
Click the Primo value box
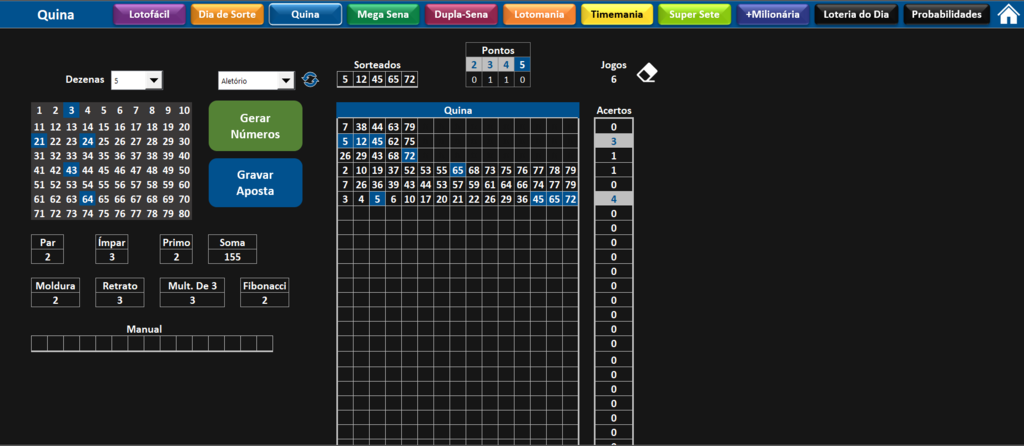point(176,257)
